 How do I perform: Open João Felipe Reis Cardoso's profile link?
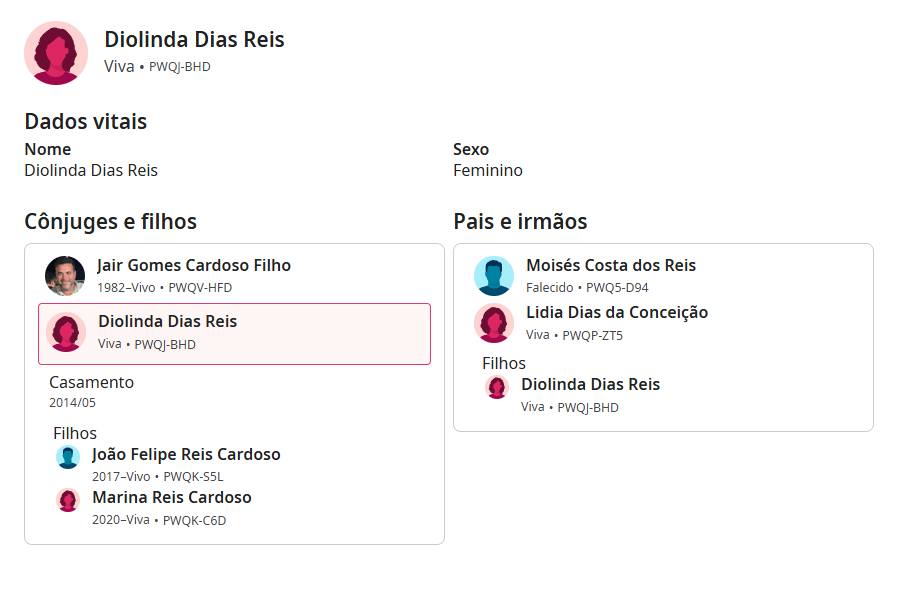point(186,455)
